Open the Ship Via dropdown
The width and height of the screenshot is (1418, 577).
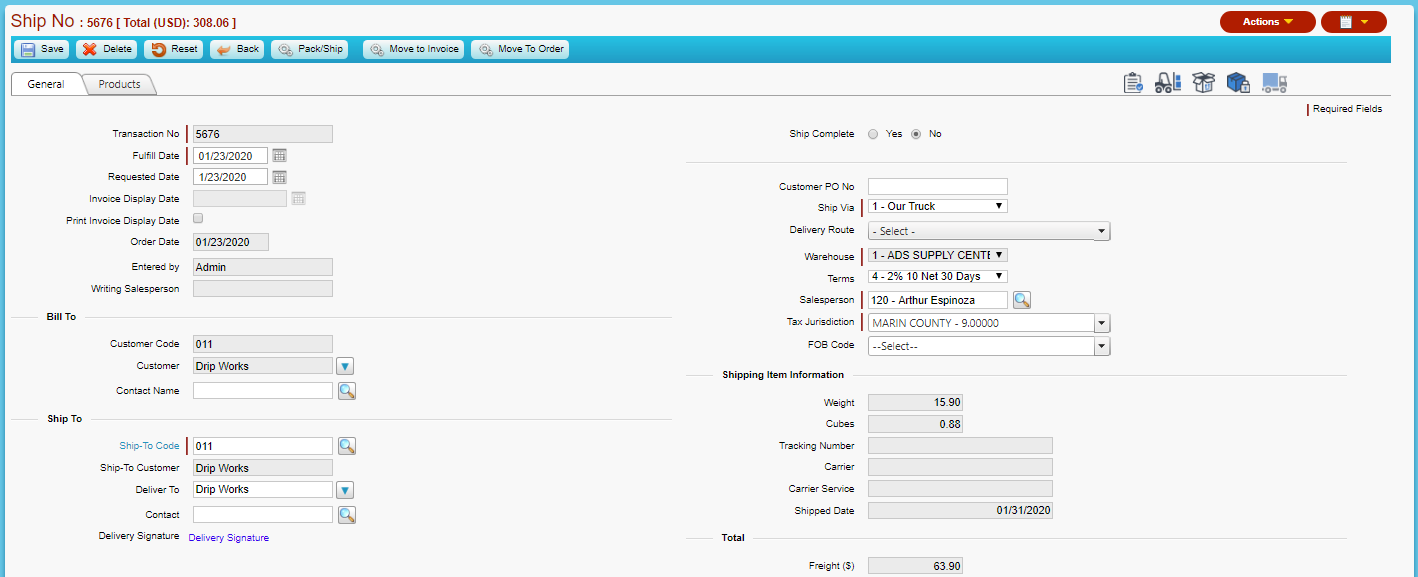[938, 206]
